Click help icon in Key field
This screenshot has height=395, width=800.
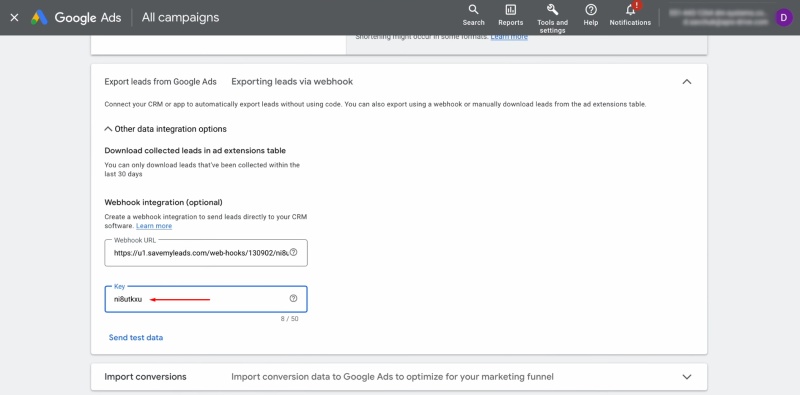(x=293, y=299)
